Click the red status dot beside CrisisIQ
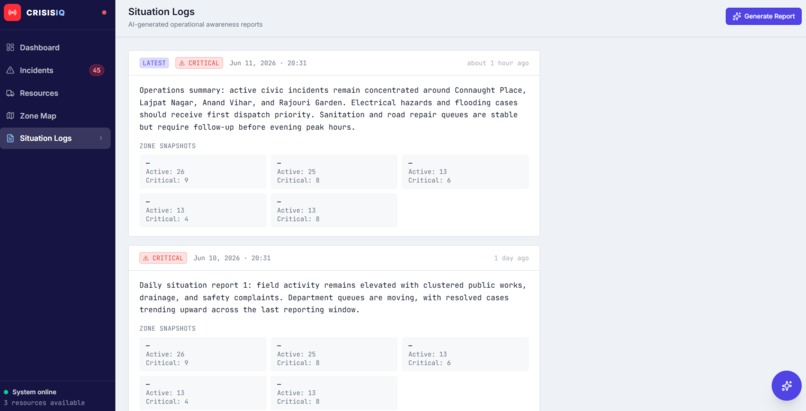This screenshot has height=411, width=806. click(104, 12)
